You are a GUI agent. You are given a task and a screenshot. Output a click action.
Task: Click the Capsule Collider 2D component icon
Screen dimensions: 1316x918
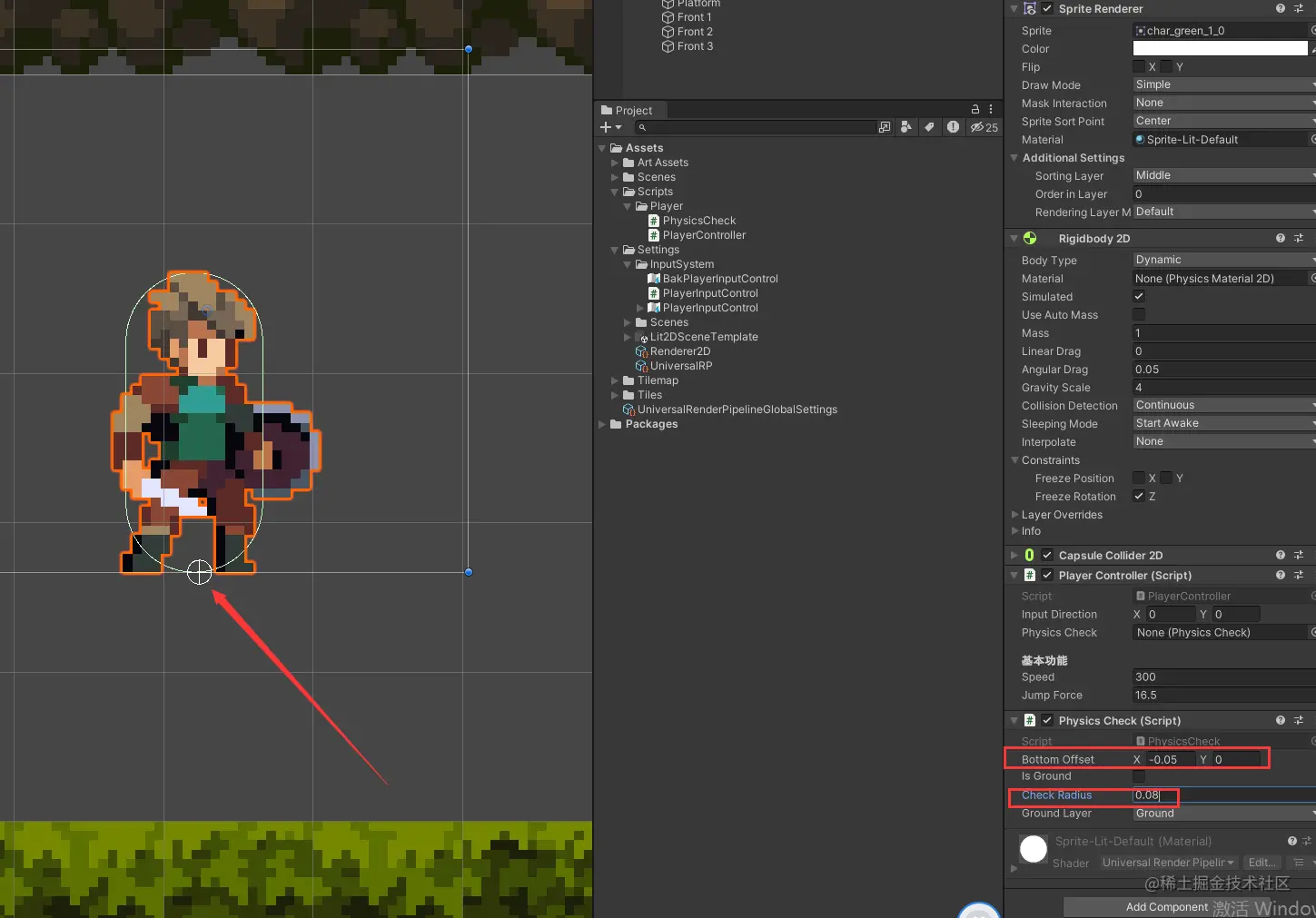(x=1030, y=556)
